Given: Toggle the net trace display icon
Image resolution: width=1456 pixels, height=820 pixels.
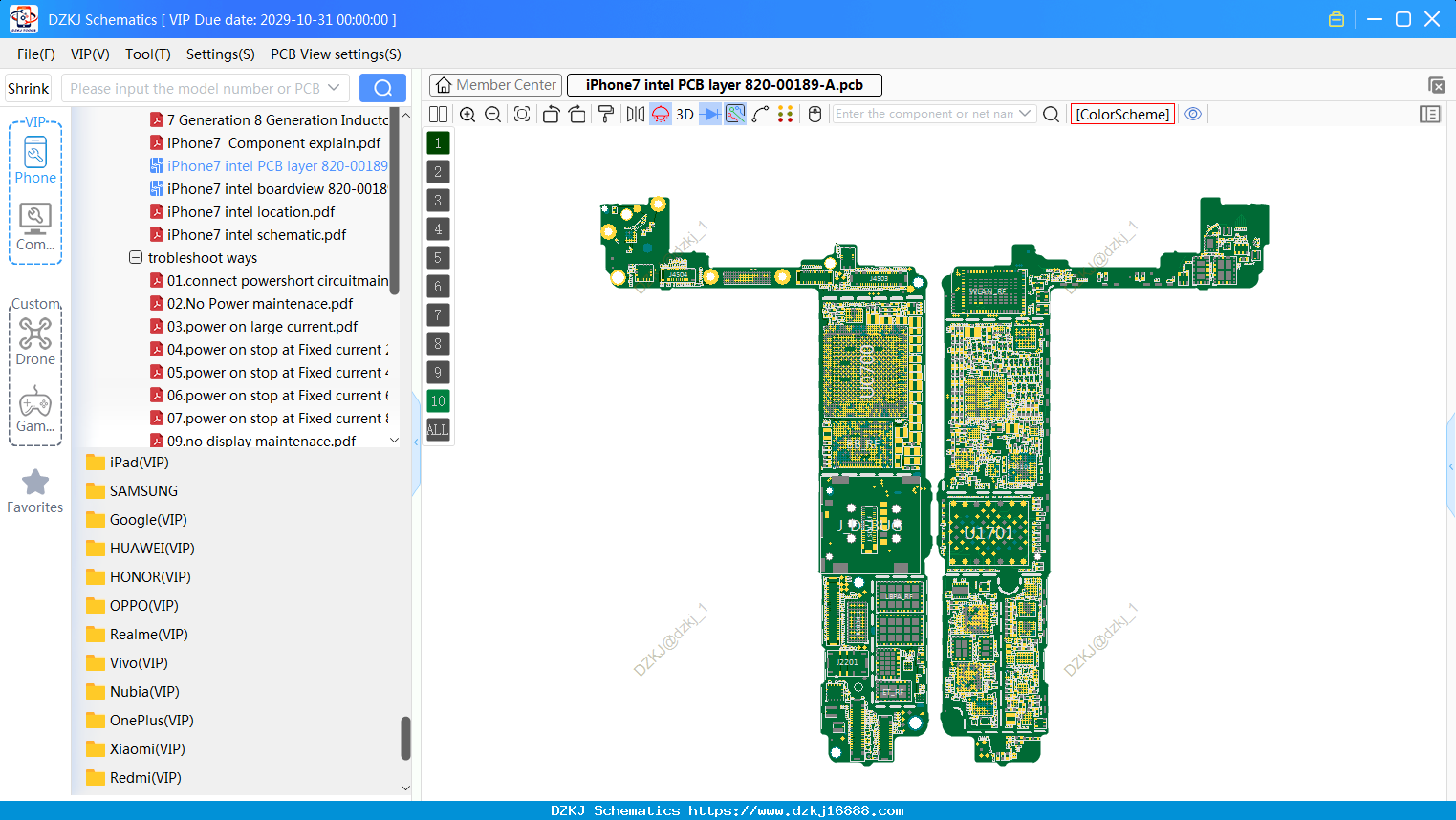Looking at the screenshot, I should 735,114.
